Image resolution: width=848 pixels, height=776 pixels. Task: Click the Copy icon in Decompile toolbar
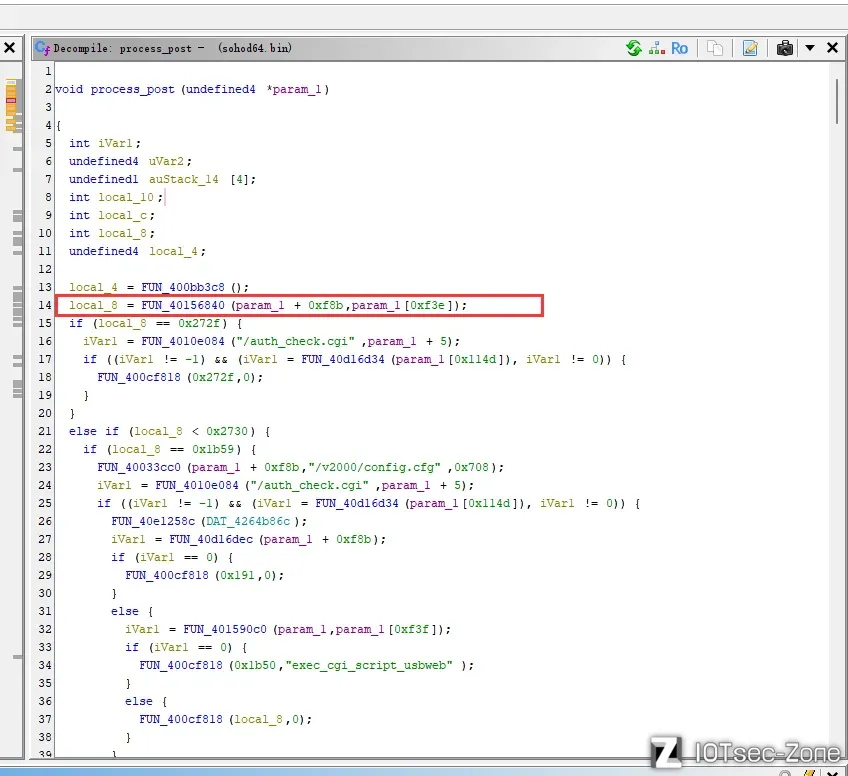714,48
